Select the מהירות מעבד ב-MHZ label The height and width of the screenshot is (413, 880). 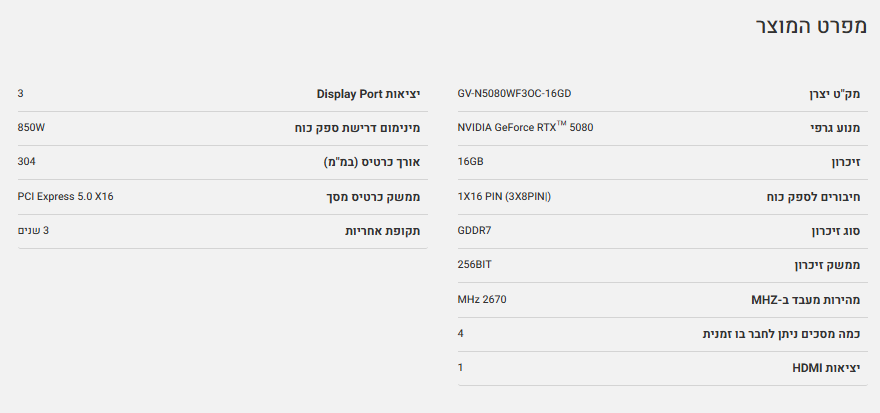[x=809, y=299]
